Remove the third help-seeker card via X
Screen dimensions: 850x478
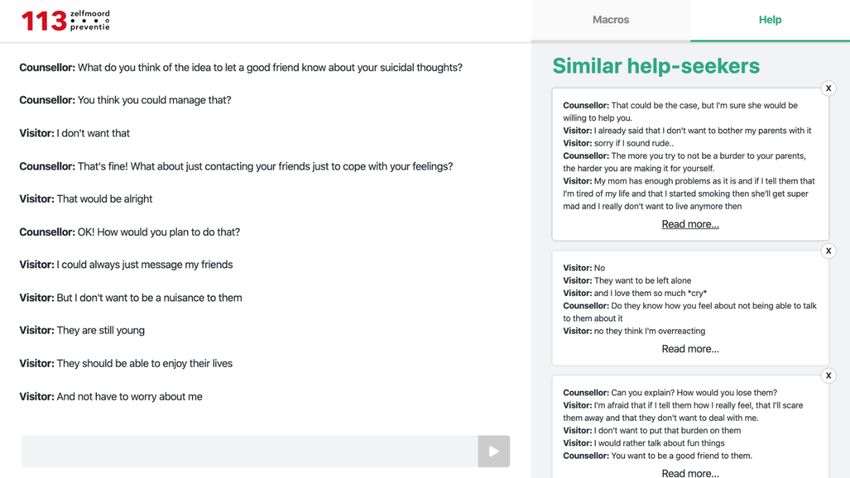tap(828, 376)
